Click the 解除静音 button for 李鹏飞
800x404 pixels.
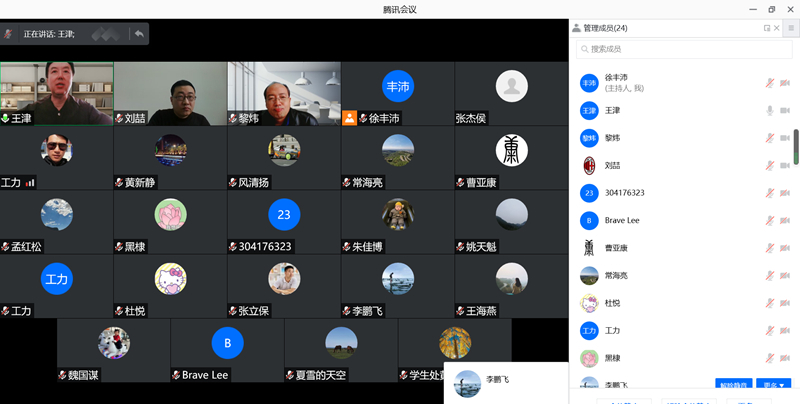(734, 385)
